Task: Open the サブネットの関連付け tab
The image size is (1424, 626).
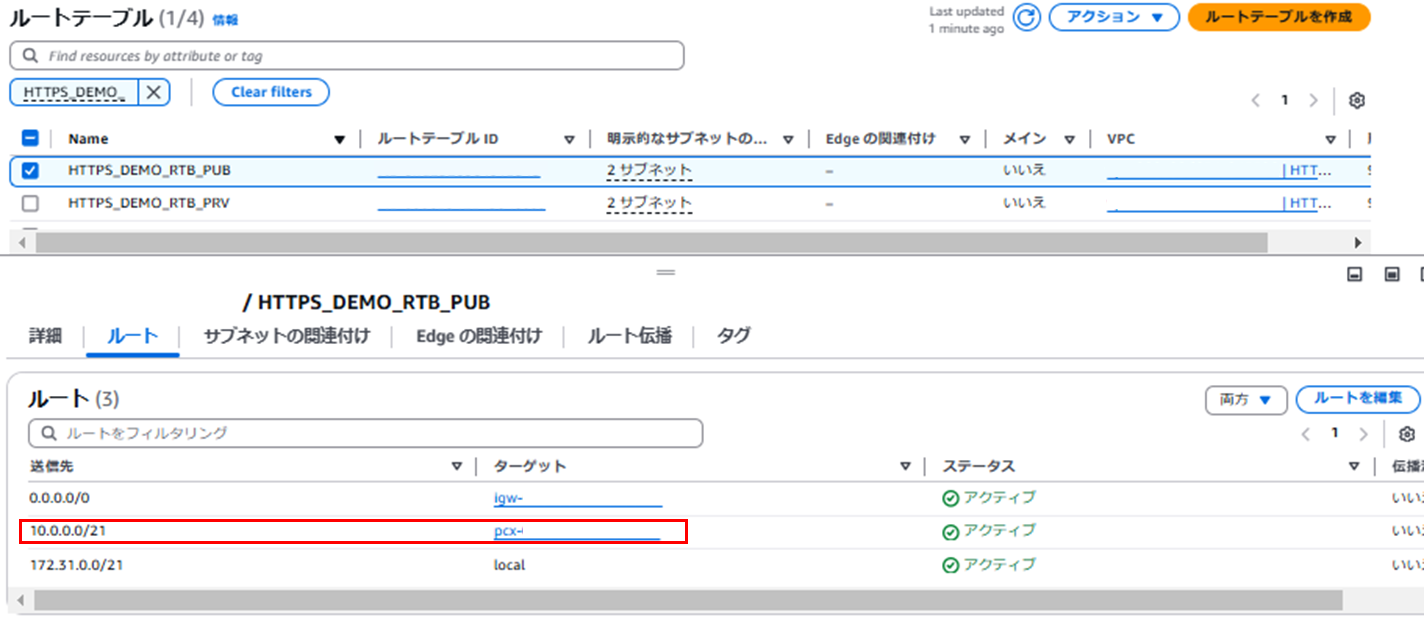Action: (x=286, y=336)
